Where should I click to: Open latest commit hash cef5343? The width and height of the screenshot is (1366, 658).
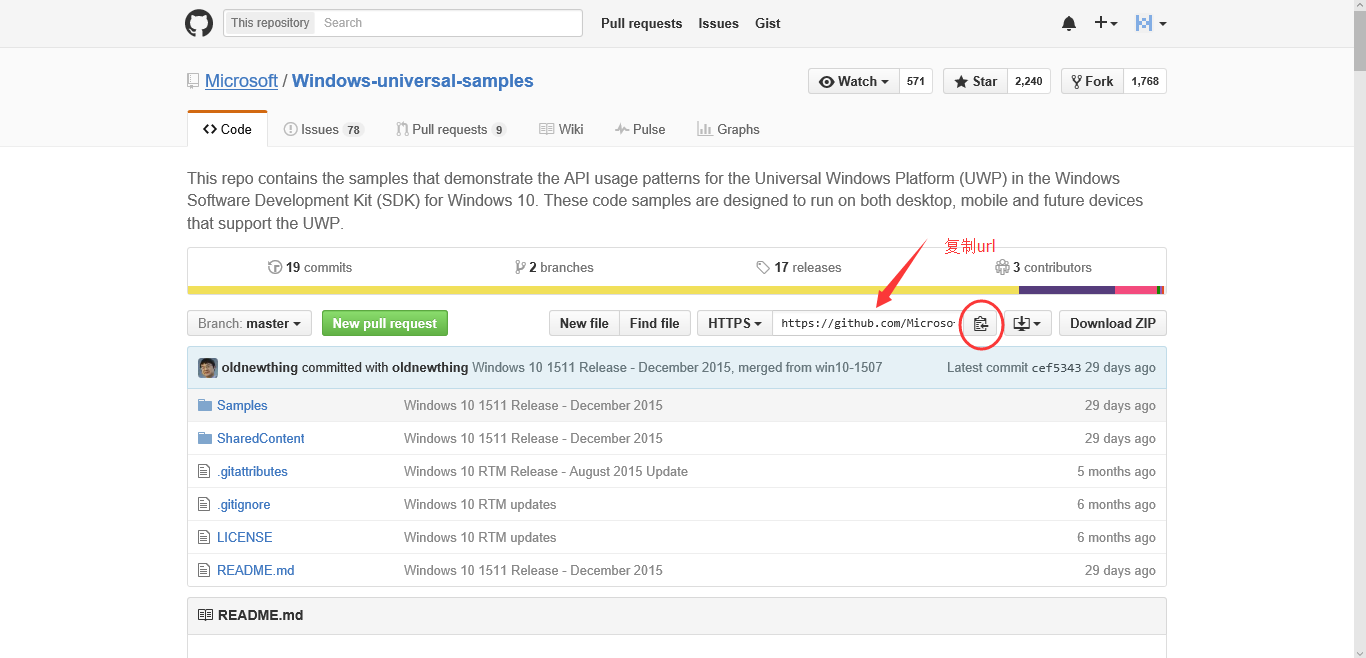(1056, 368)
